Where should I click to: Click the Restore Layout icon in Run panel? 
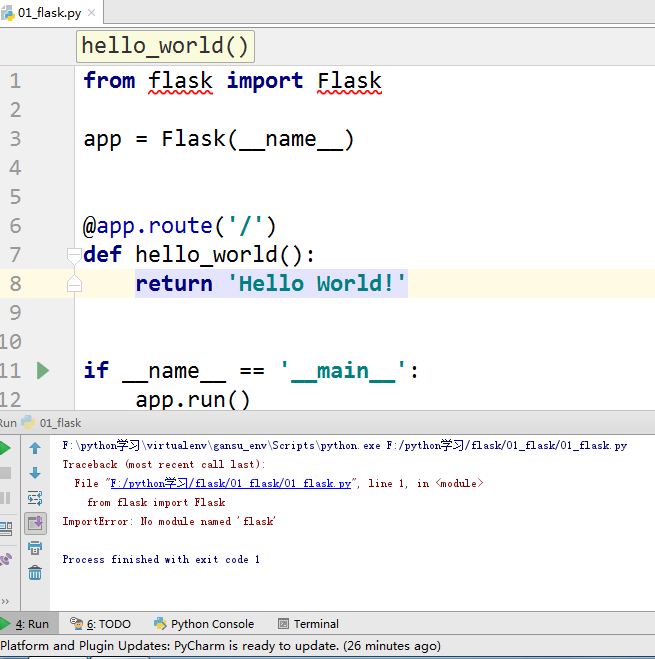pyautogui.click(x=5, y=528)
